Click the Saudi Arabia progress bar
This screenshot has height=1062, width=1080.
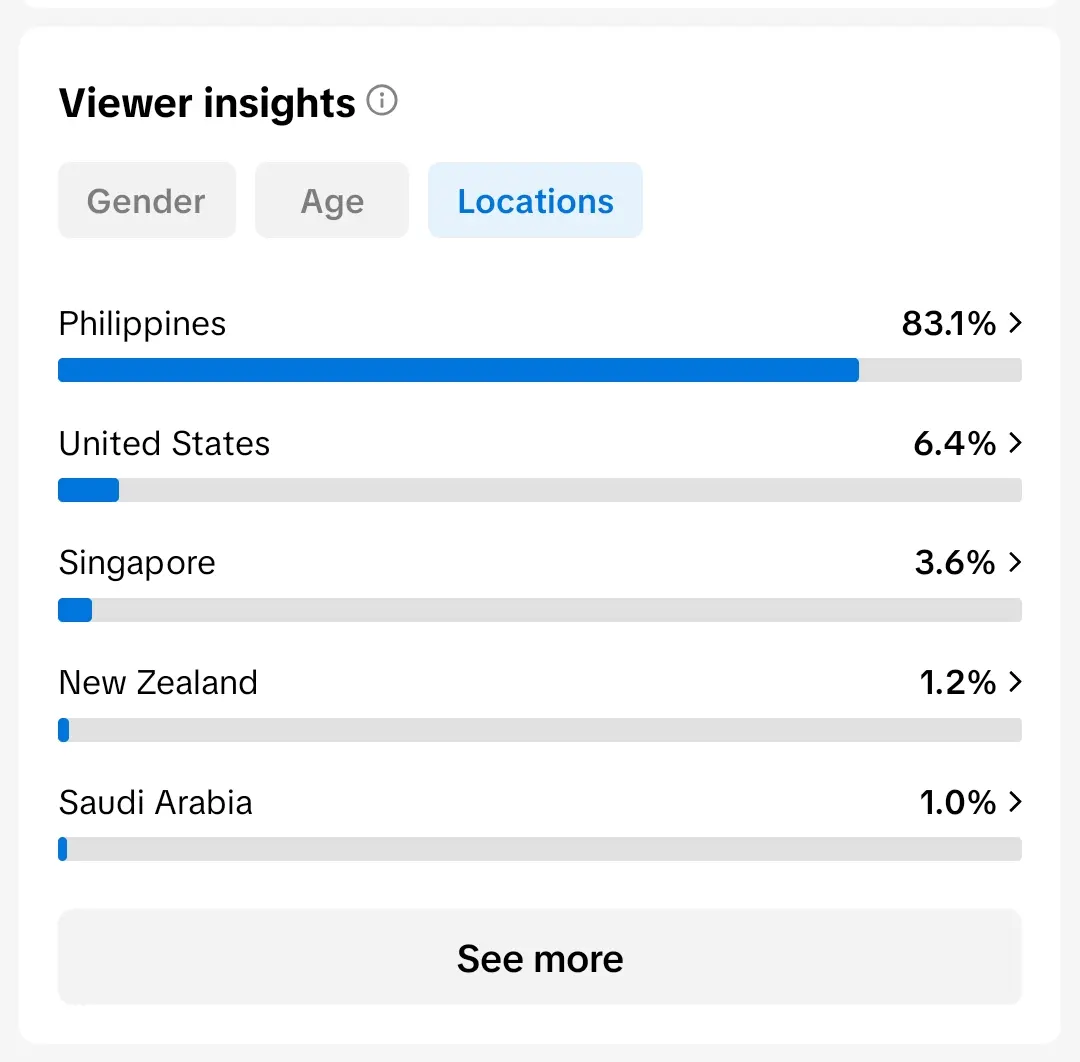click(x=540, y=849)
